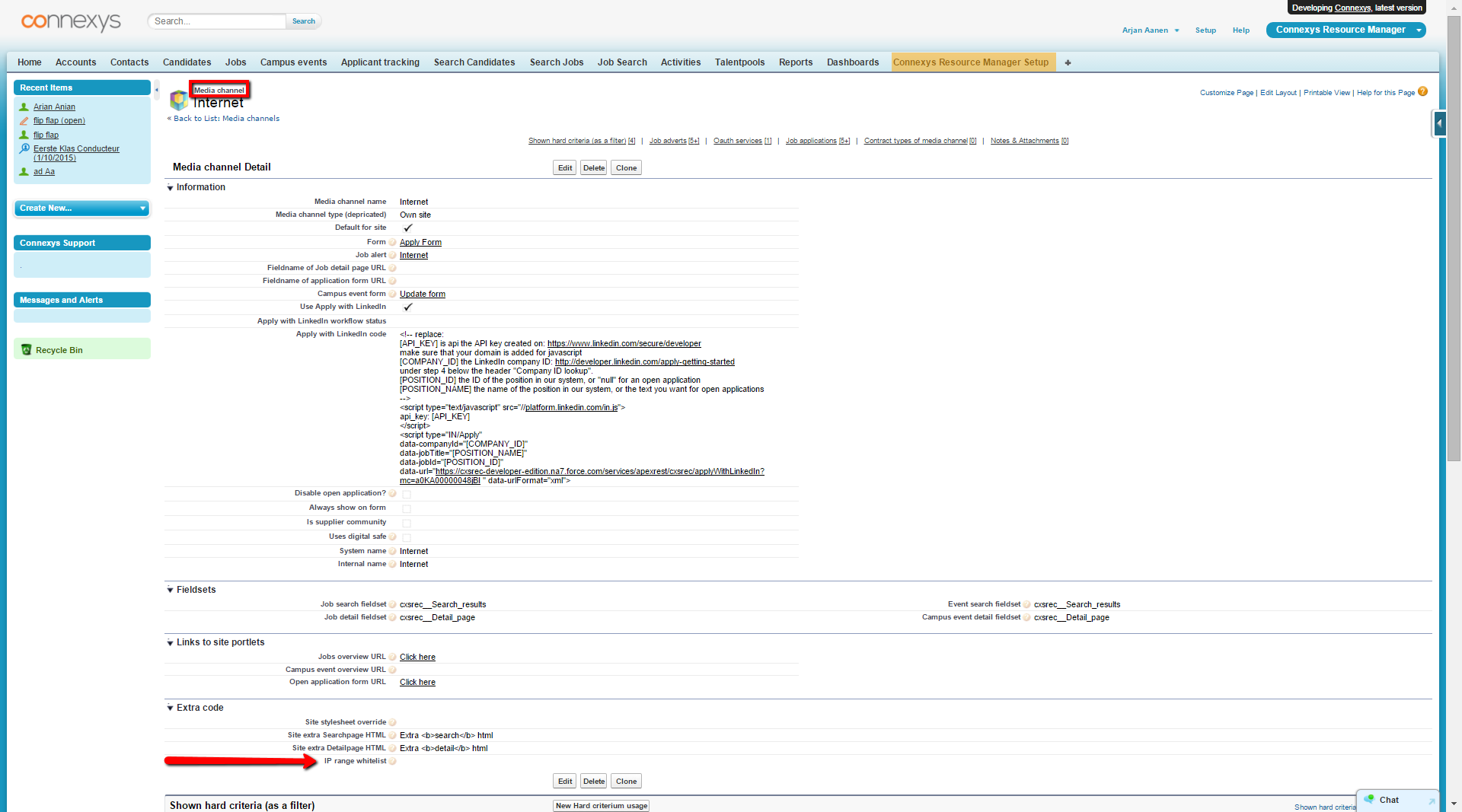
Task: Open Eerste Klas Conducteur recent item
Action: coord(76,154)
